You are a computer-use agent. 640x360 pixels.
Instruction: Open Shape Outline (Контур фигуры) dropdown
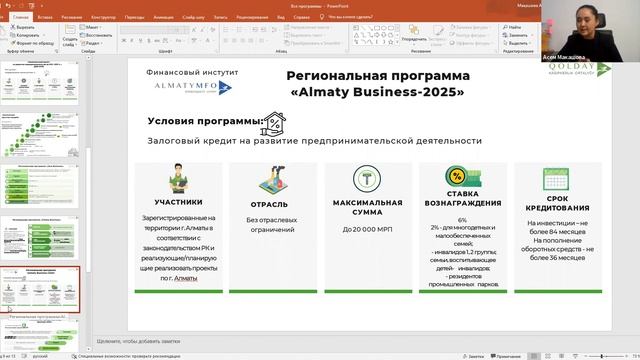(469, 35)
